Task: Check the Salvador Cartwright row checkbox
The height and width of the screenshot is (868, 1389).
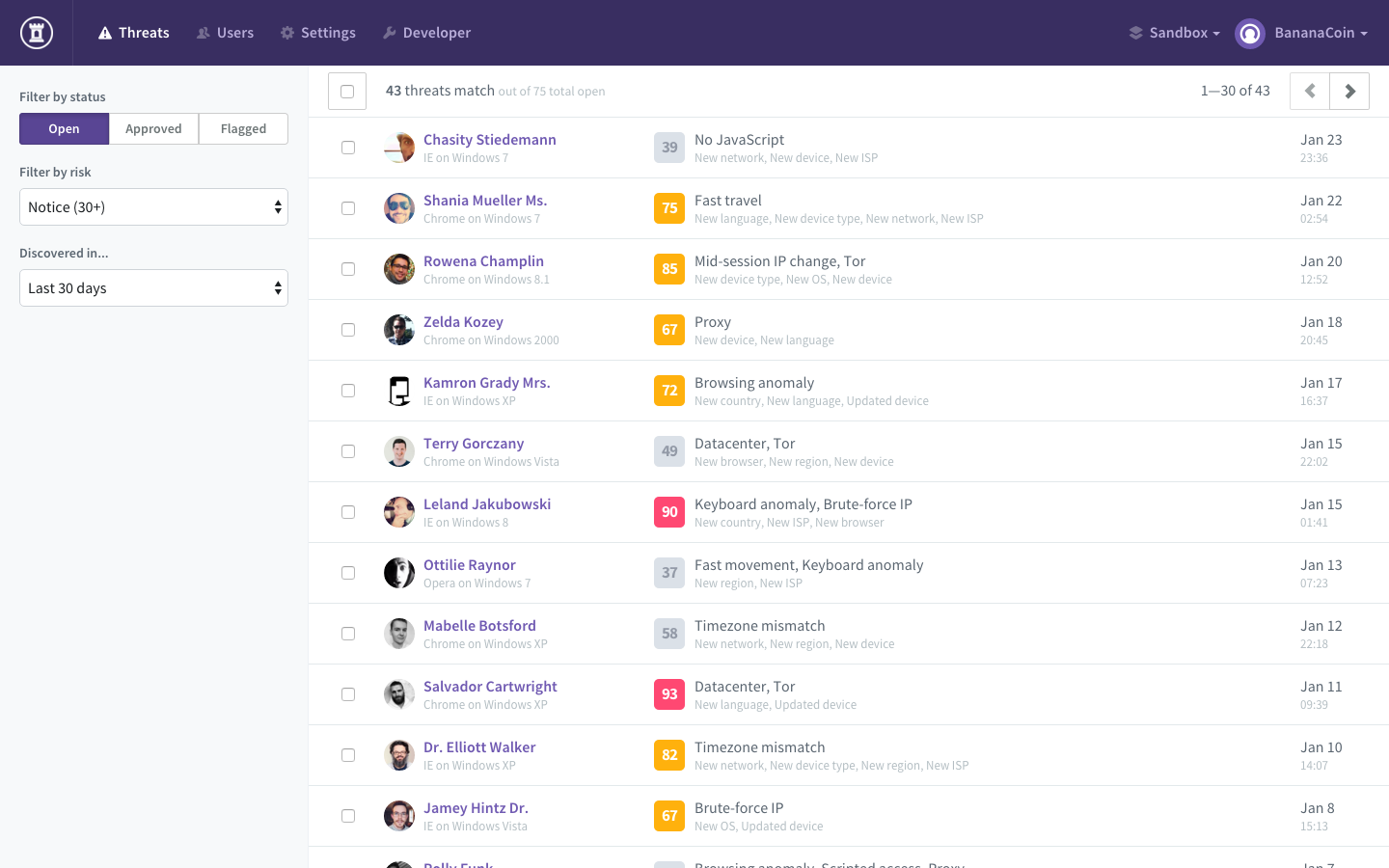Action: pos(348,694)
